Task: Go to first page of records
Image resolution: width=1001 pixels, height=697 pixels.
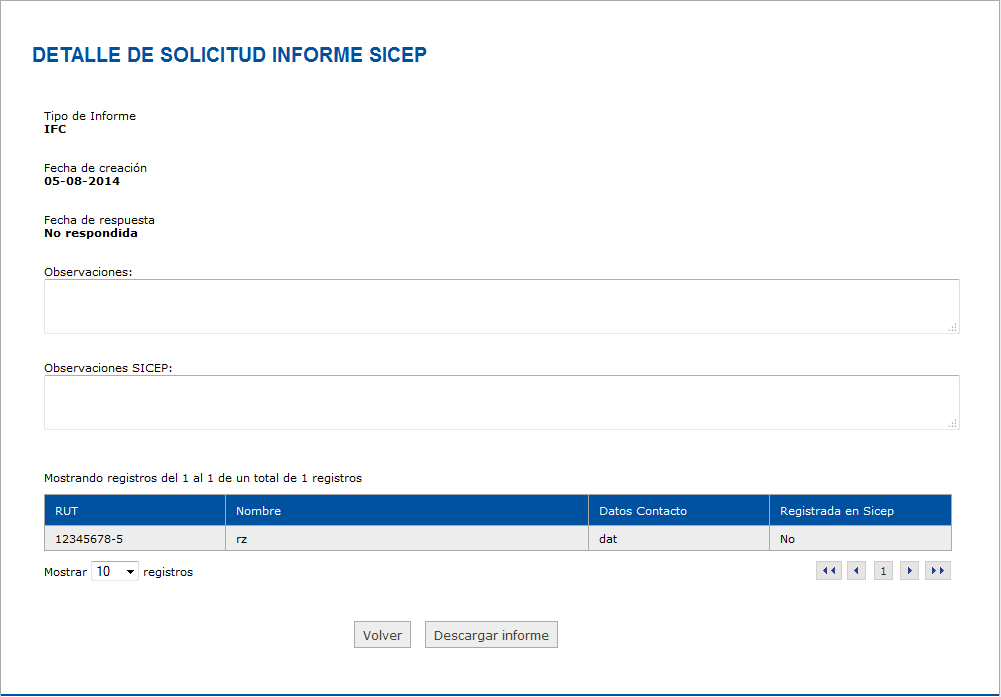Action: coord(829,571)
